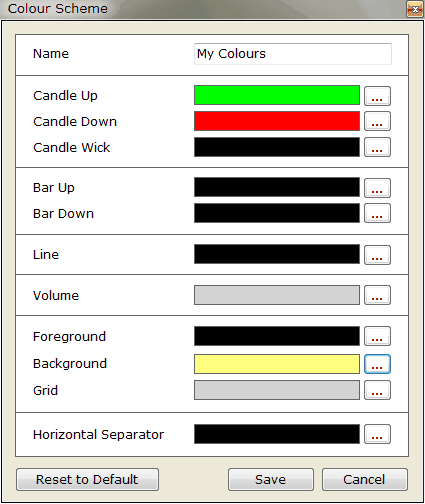Select the yellow Background colour swatch
Viewport: 425px width, 504px height.
277,364
